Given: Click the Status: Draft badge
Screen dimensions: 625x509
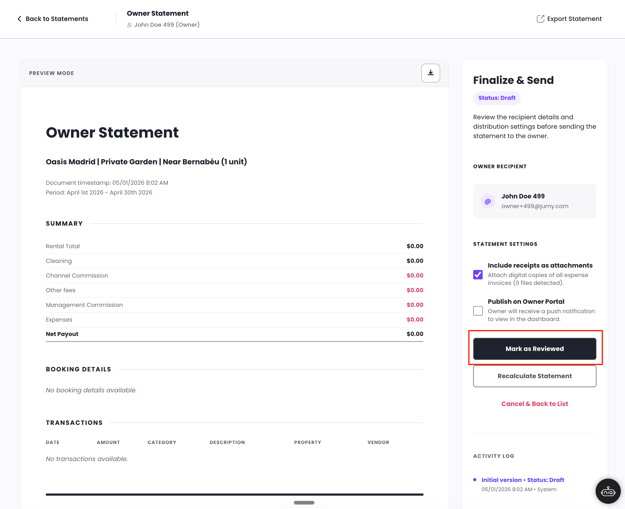Looking at the screenshot, I should [497, 98].
